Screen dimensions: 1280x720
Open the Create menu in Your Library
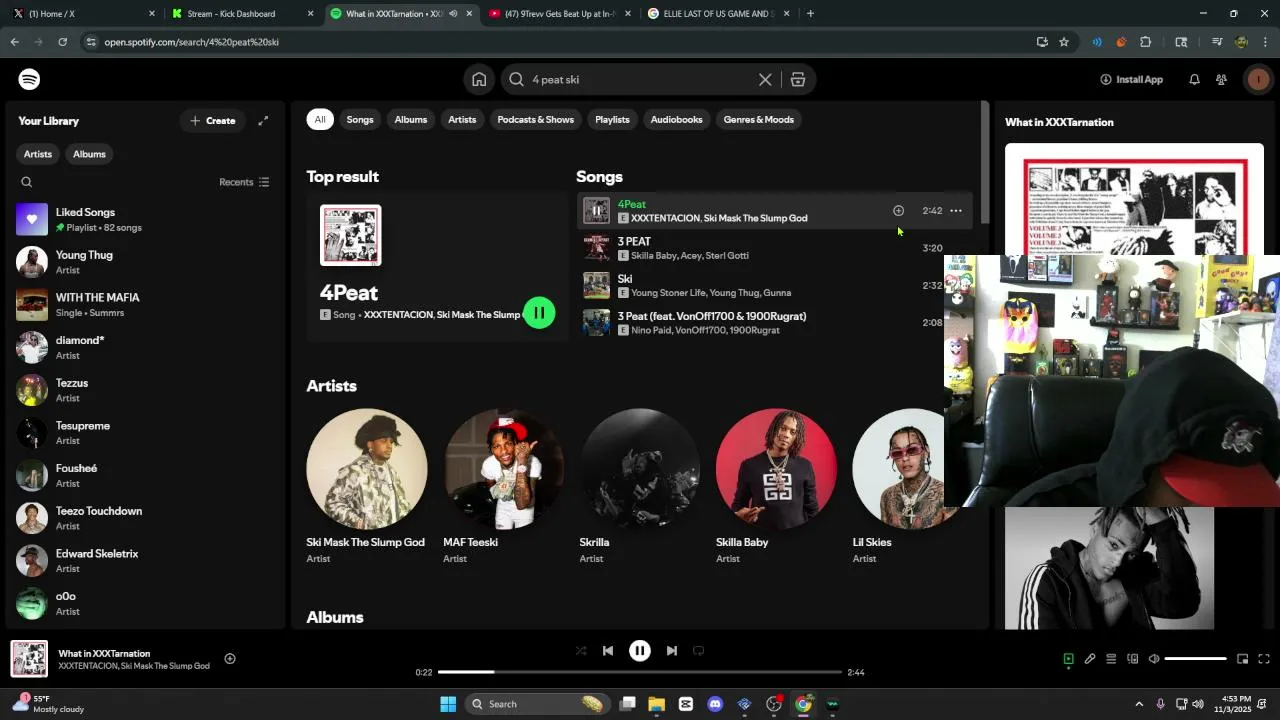coord(213,121)
